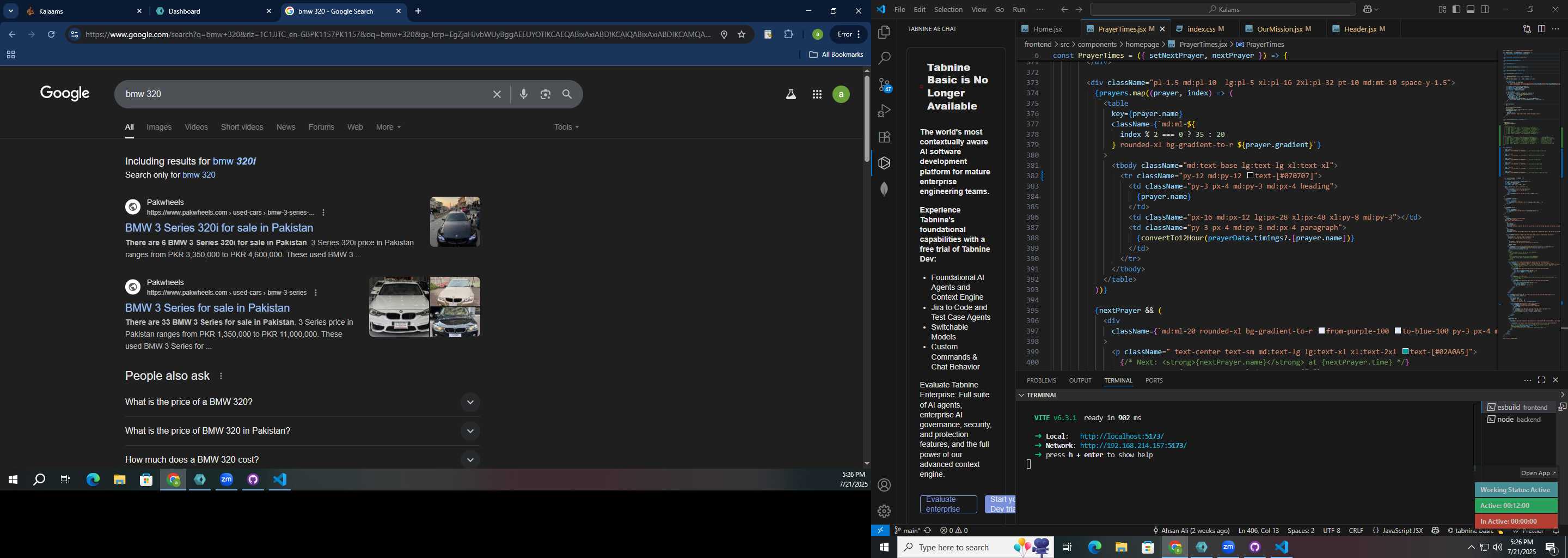Open the Copilot dropdown in VS Code title bar
This screenshot has width=1568, height=558.
(1371, 10)
